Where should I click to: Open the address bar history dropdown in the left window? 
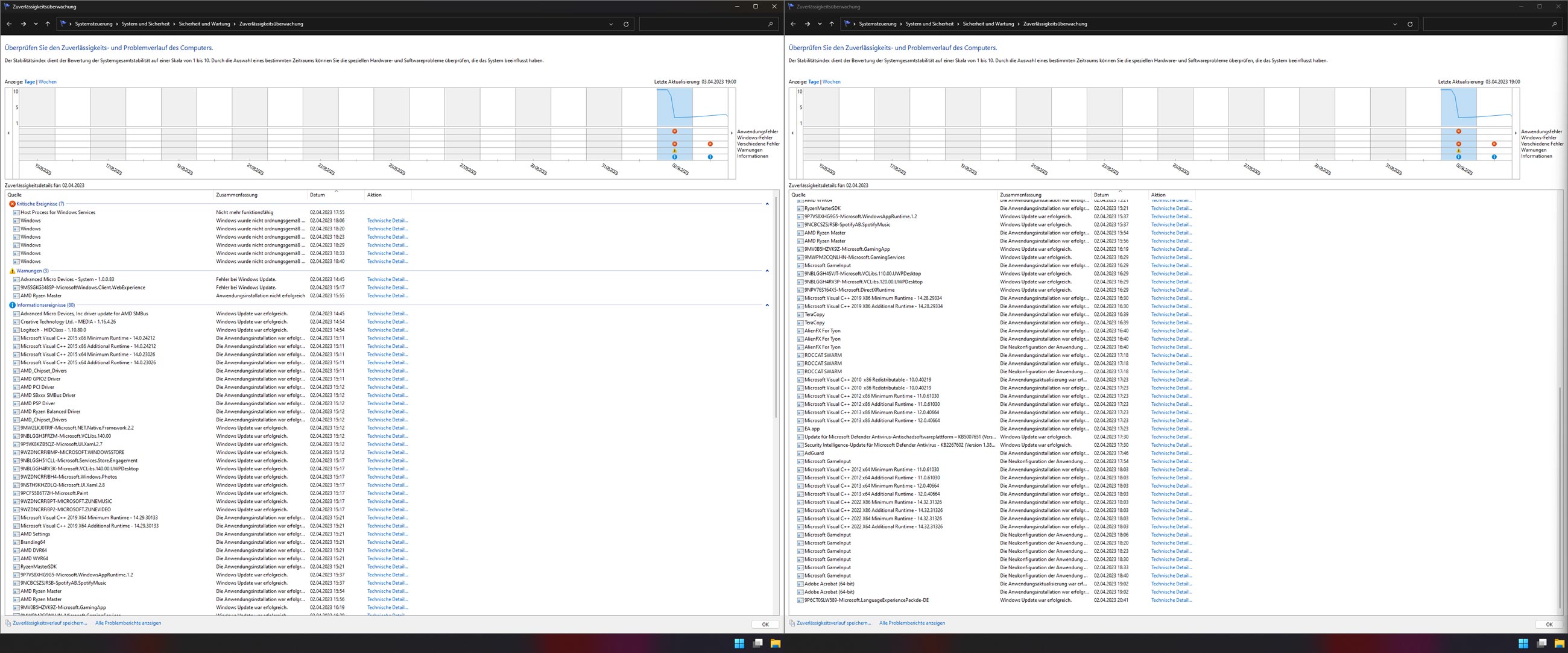click(x=610, y=24)
